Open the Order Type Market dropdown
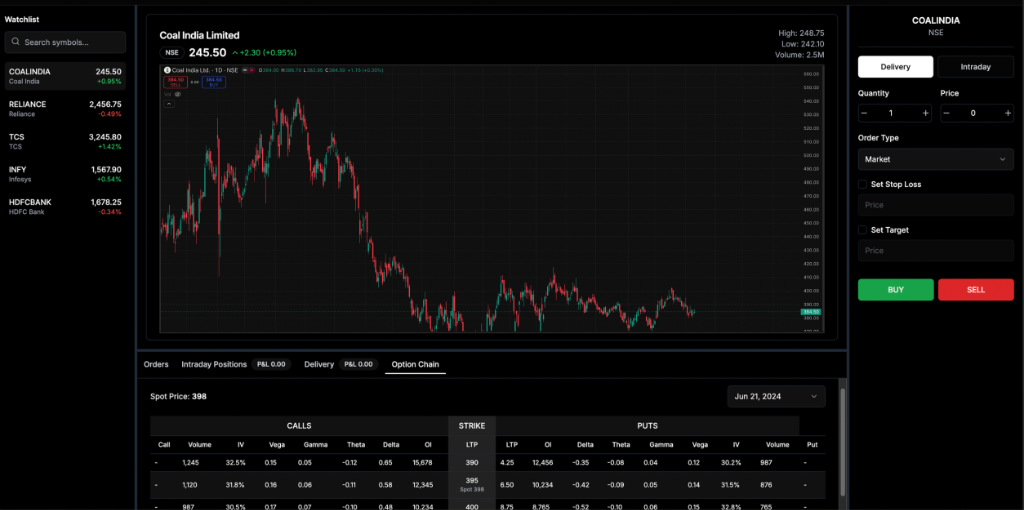This screenshot has width=1024, height=510. coord(936,159)
